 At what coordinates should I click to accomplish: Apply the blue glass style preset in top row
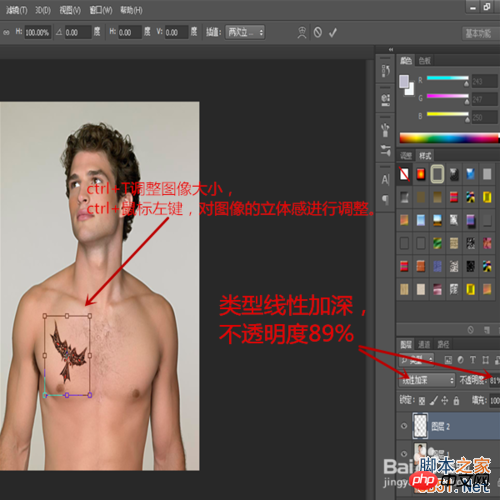[x=470, y=174]
